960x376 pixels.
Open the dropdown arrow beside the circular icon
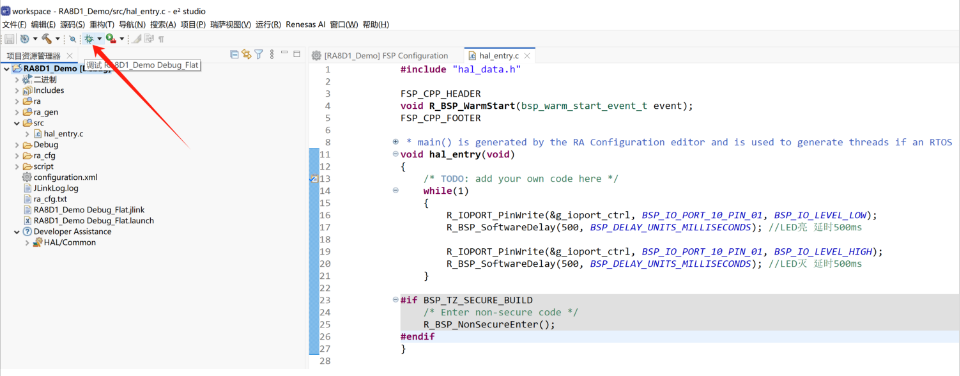coord(35,39)
